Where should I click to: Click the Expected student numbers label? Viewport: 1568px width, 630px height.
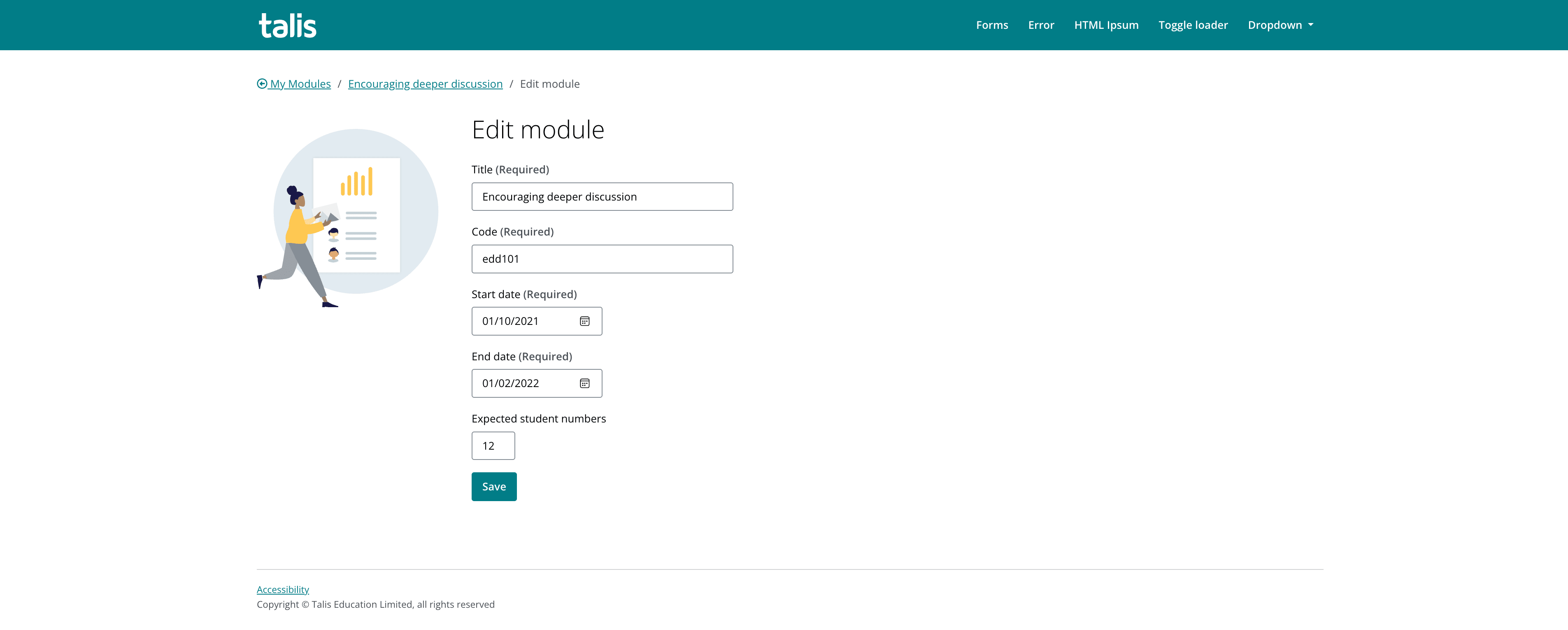(539, 419)
